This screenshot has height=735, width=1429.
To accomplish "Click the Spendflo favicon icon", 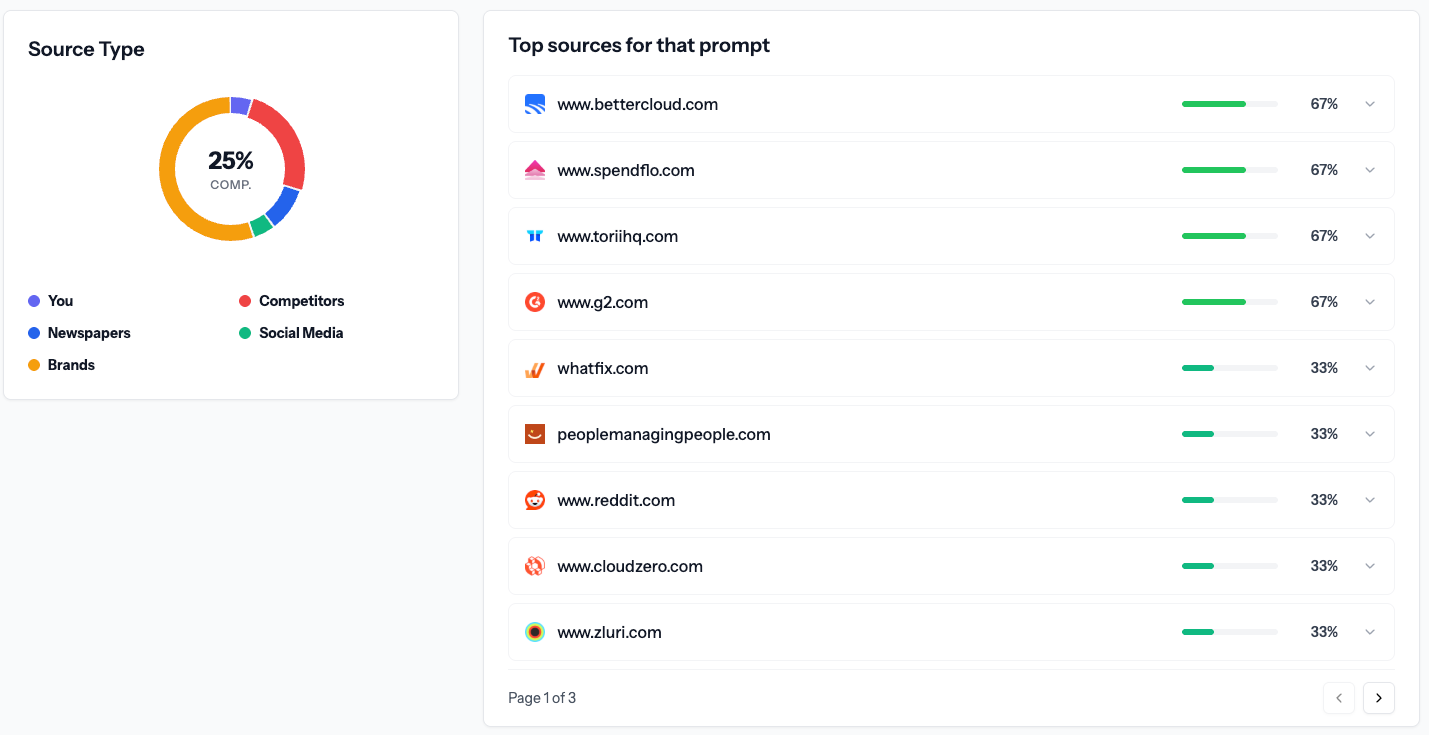I will click(535, 170).
